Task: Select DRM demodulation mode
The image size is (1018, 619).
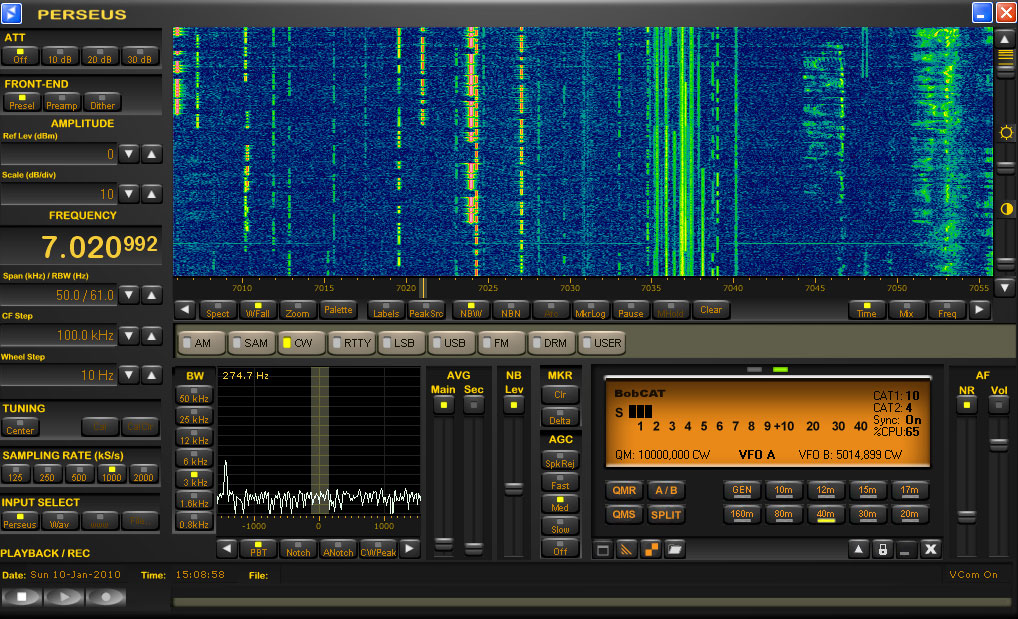Action: (x=551, y=343)
